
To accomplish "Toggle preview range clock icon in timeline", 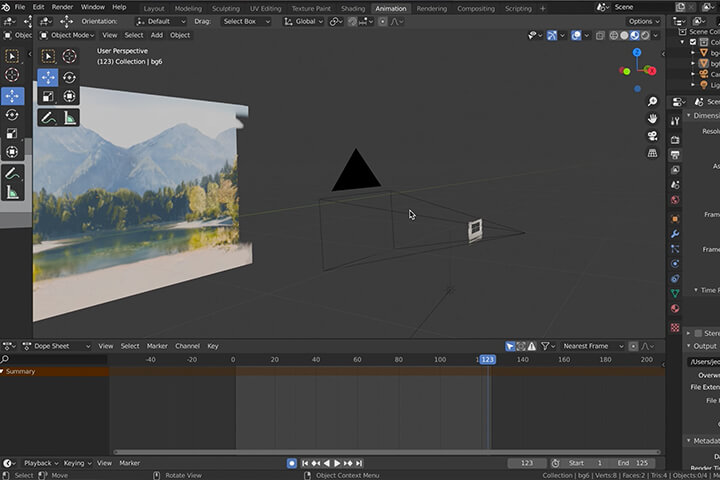I will (555, 463).
